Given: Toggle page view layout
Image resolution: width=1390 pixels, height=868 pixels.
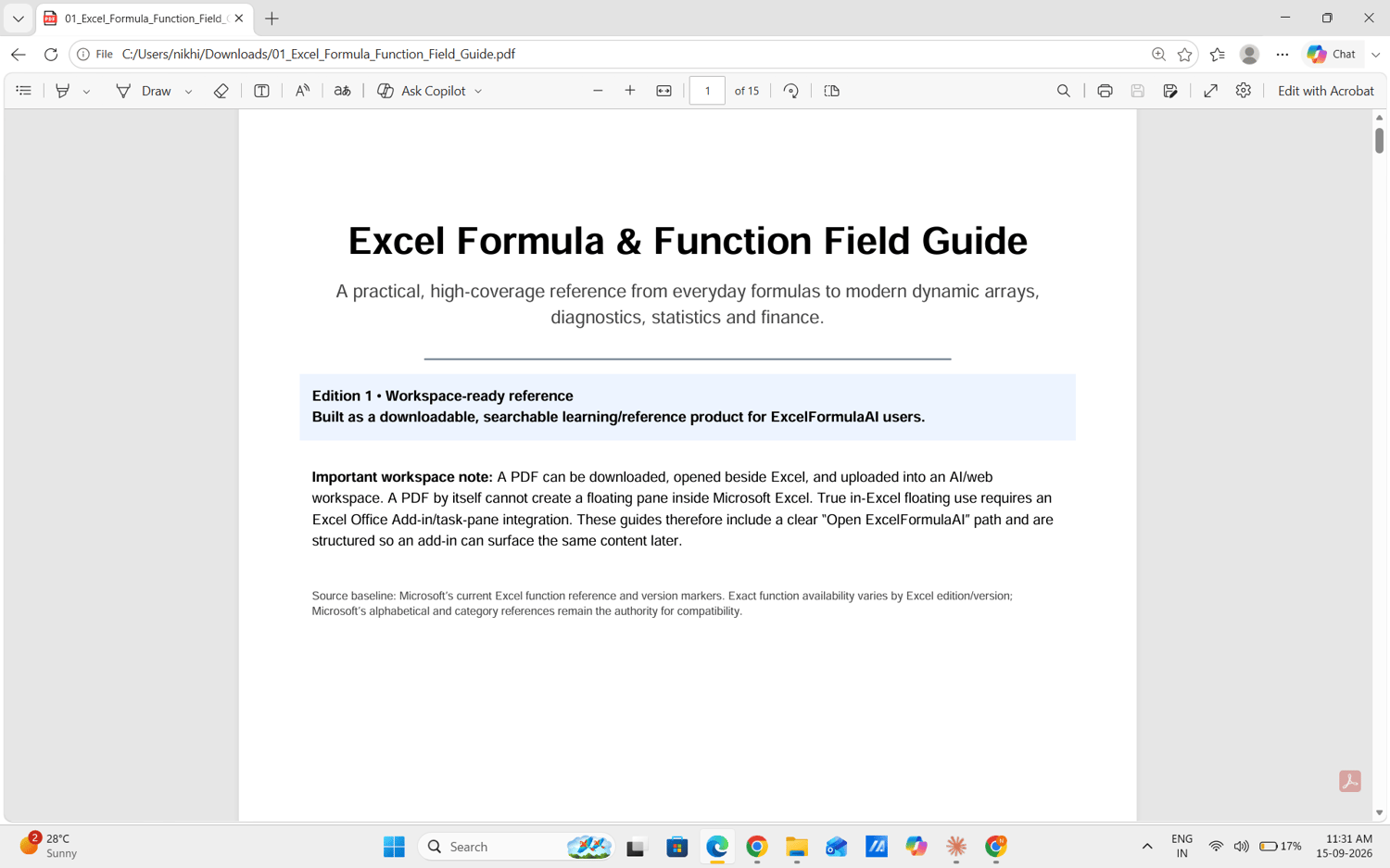Looking at the screenshot, I should click(831, 91).
